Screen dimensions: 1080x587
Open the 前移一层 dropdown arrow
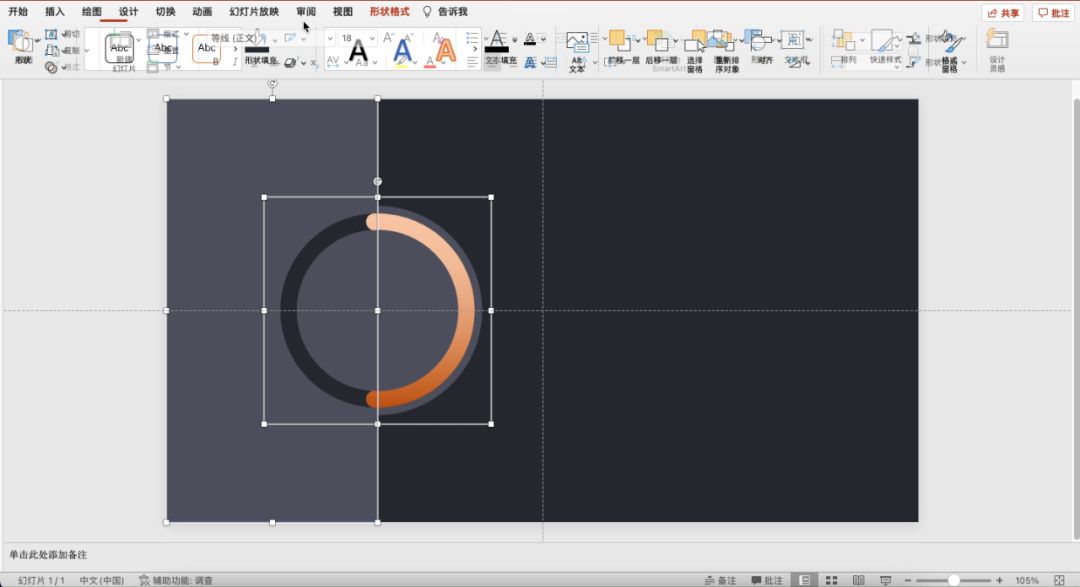pyautogui.click(x=636, y=40)
